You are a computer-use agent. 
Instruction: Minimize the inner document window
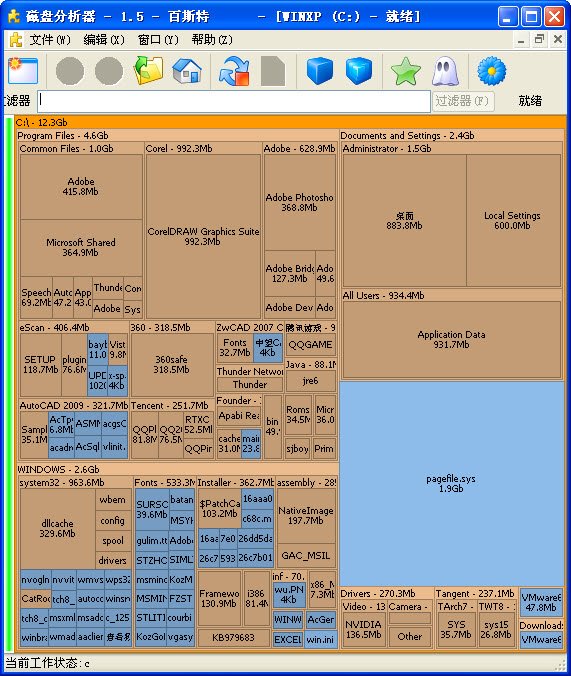pyautogui.click(x=521, y=40)
